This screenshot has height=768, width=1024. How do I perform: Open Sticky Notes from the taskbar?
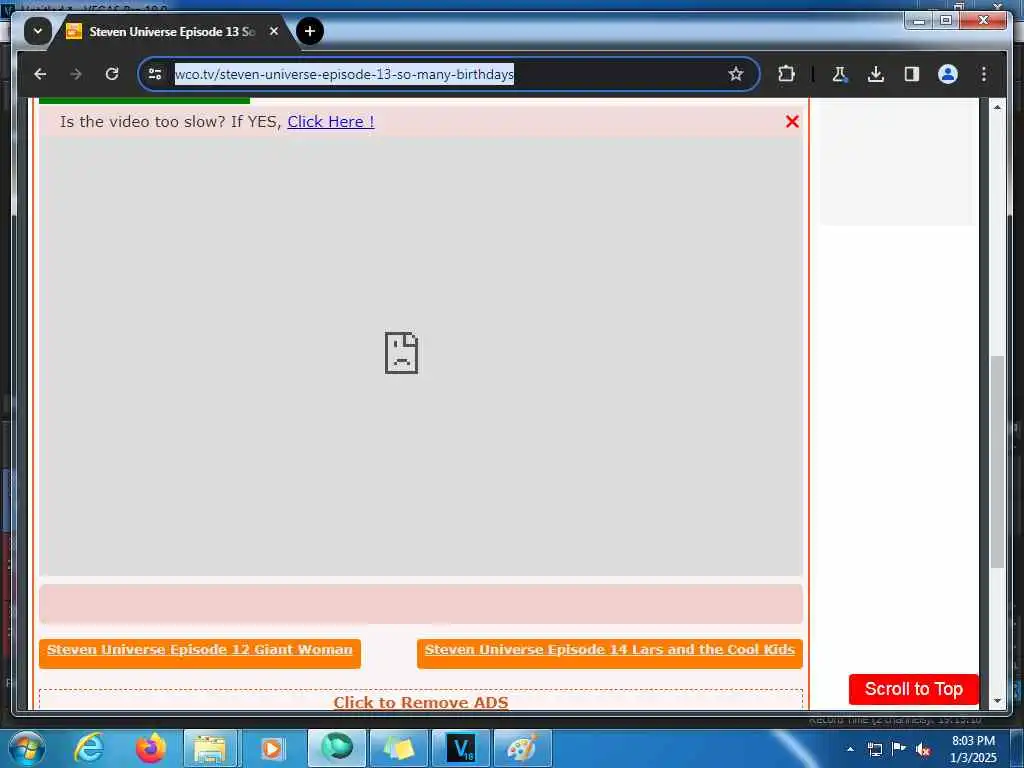point(399,748)
